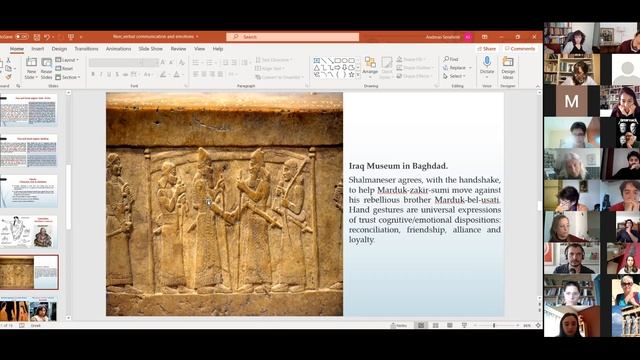Click the Clear Formatting icon
640x360 pixels.
[x=182, y=62]
